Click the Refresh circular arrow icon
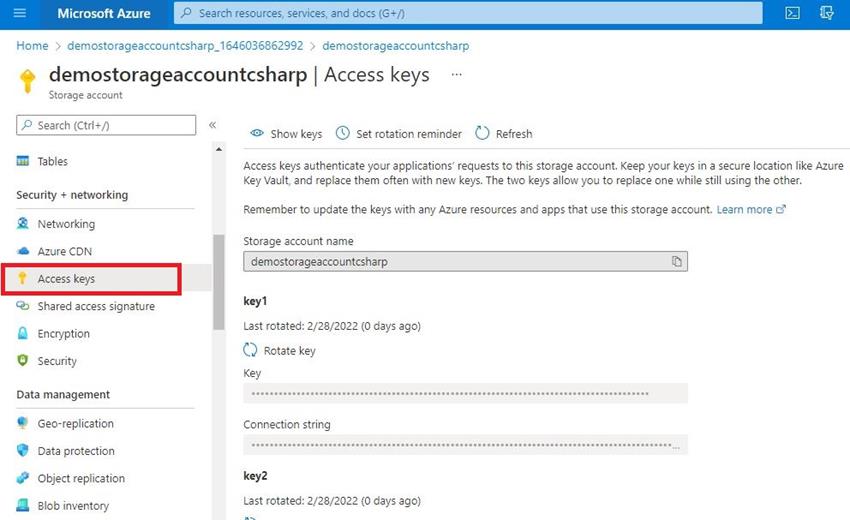This screenshot has width=850, height=520. pyautogui.click(x=482, y=133)
